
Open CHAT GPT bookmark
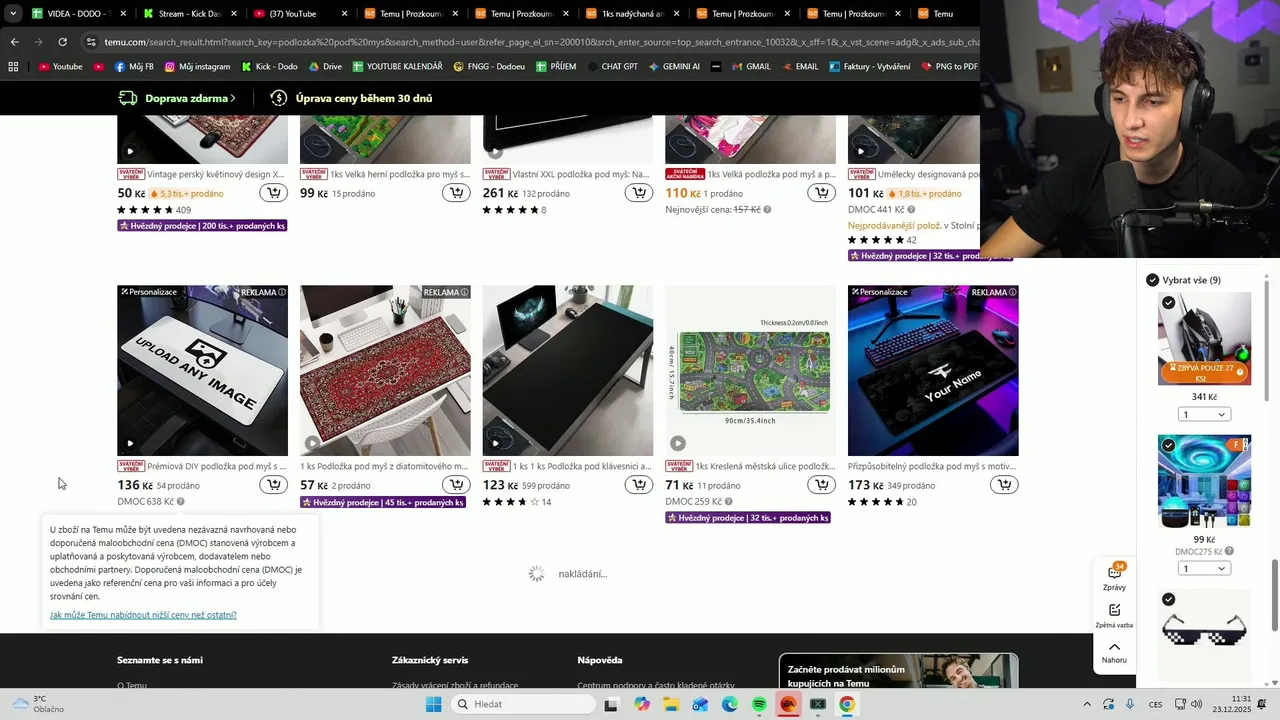pos(612,67)
